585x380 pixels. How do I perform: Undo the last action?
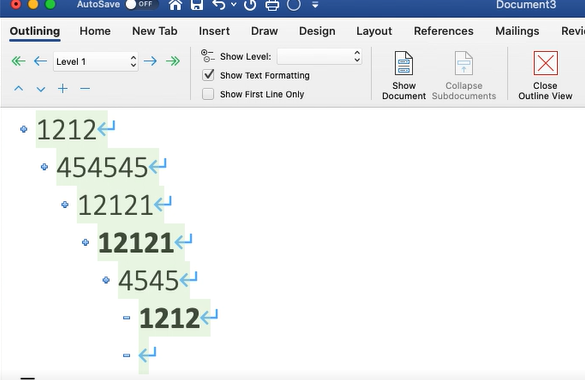click(219, 5)
